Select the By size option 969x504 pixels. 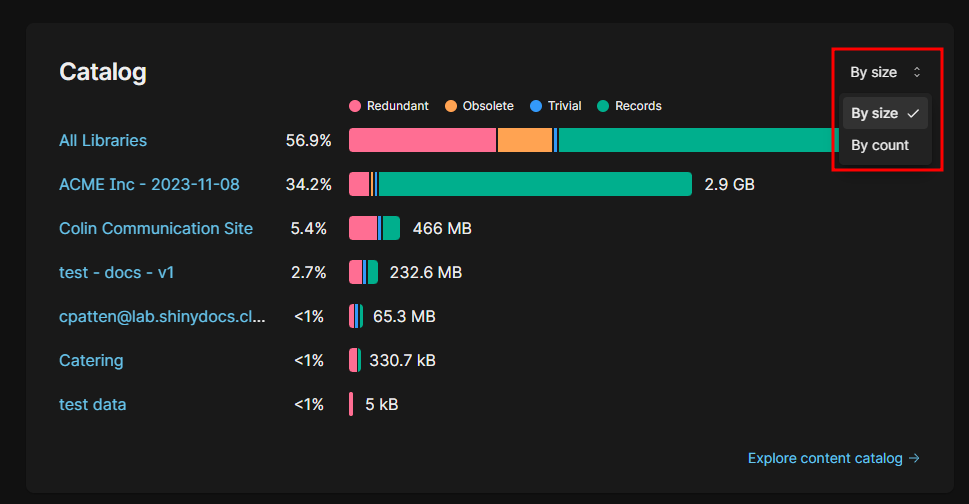(x=875, y=114)
